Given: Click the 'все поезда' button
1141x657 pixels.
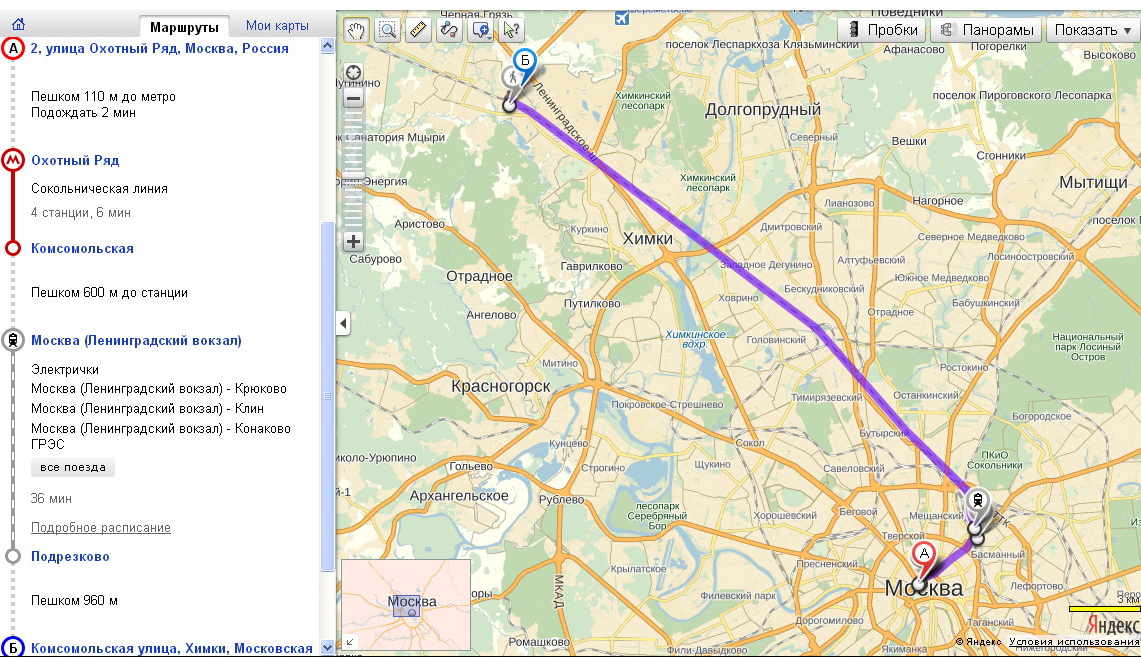Looking at the screenshot, I should point(72,468).
